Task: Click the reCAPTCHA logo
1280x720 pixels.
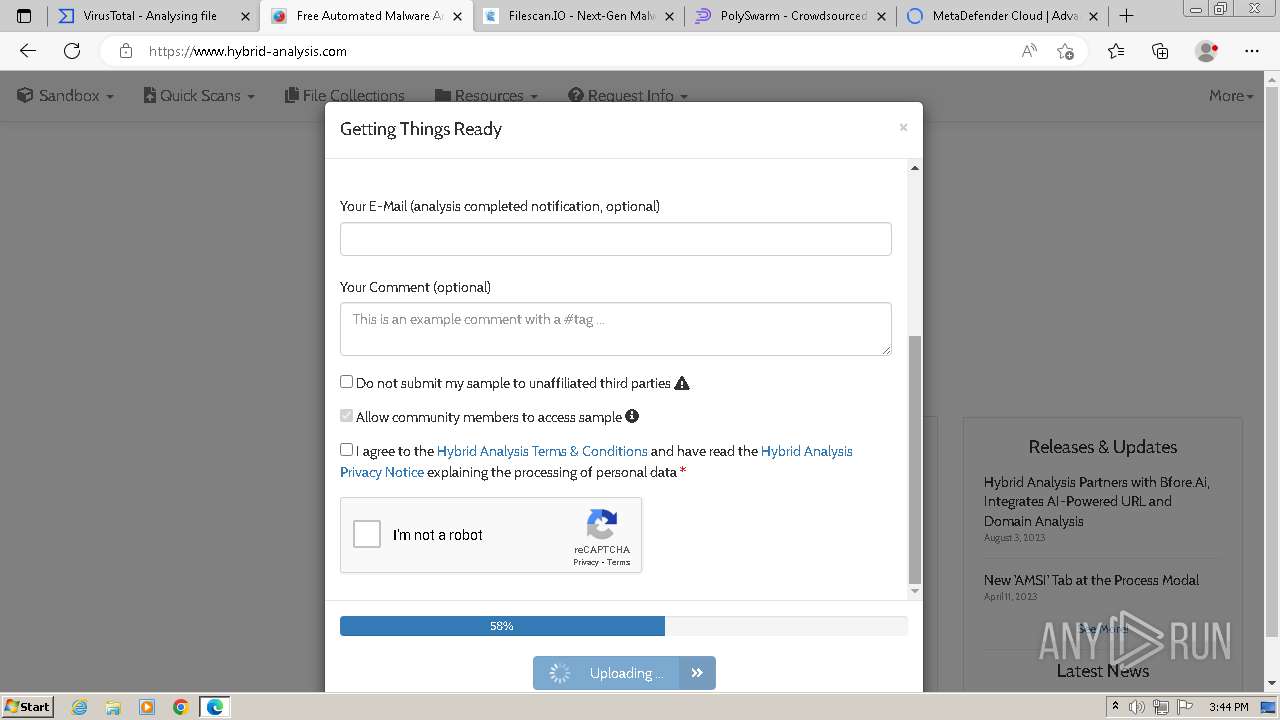Action: [602, 525]
